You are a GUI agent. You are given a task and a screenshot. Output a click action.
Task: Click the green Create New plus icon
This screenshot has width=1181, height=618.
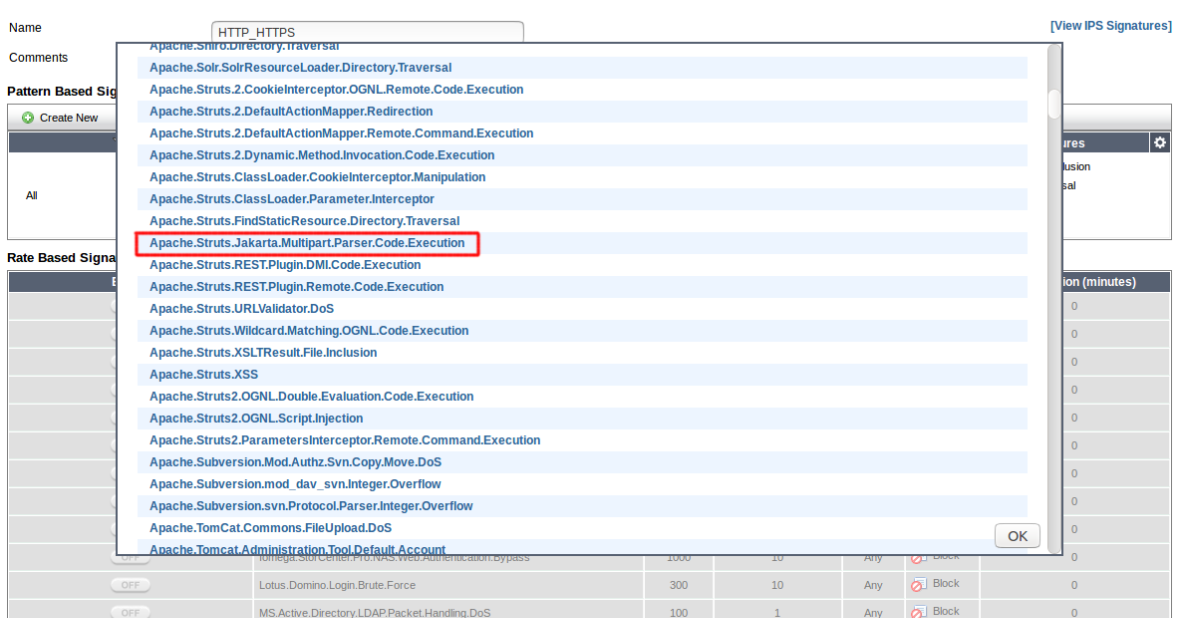[28, 117]
